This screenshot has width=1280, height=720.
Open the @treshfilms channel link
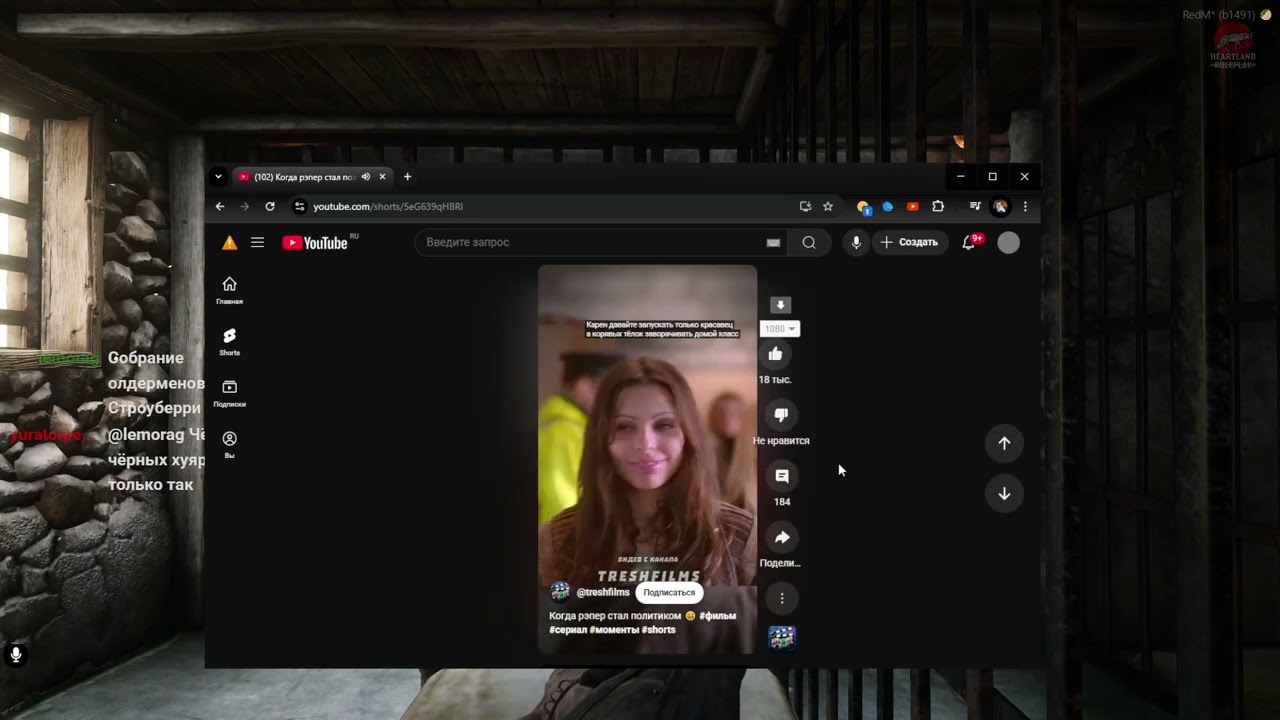[x=603, y=593]
